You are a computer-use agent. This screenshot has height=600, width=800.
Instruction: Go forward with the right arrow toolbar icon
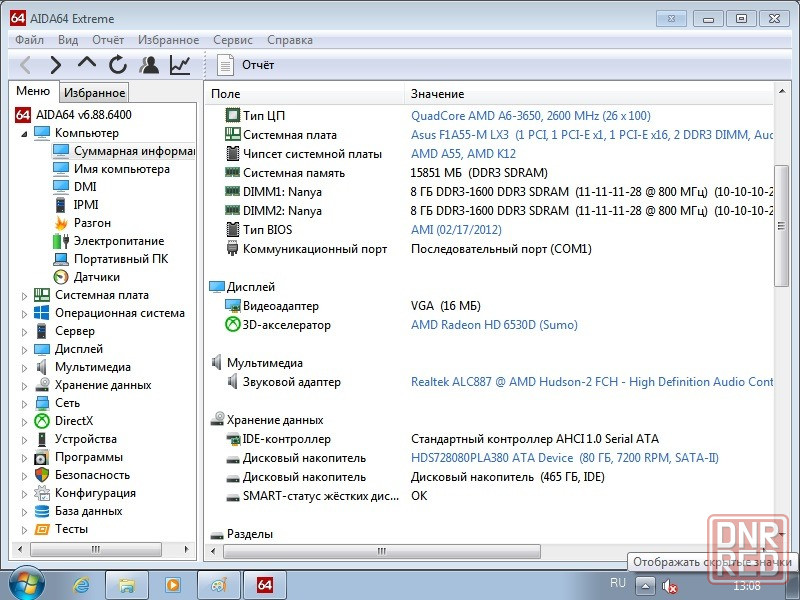(x=56, y=65)
